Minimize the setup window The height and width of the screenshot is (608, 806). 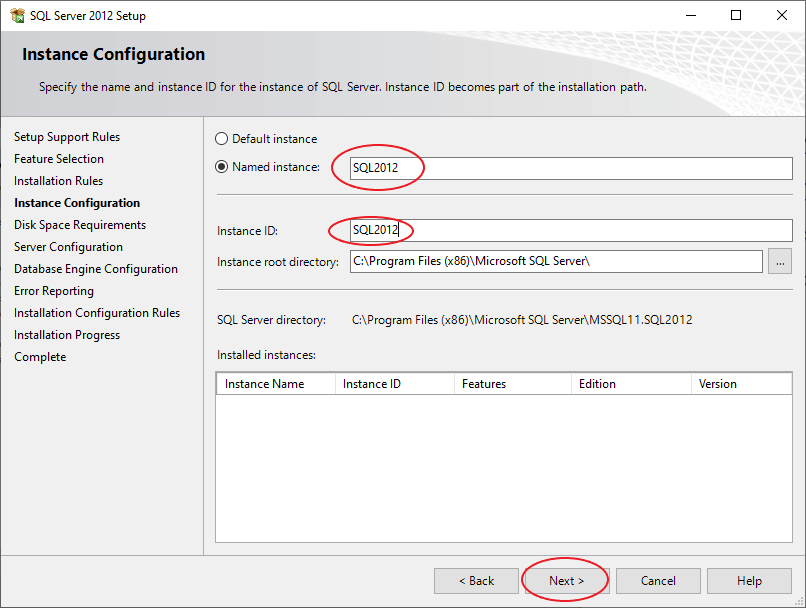coord(691,15)
